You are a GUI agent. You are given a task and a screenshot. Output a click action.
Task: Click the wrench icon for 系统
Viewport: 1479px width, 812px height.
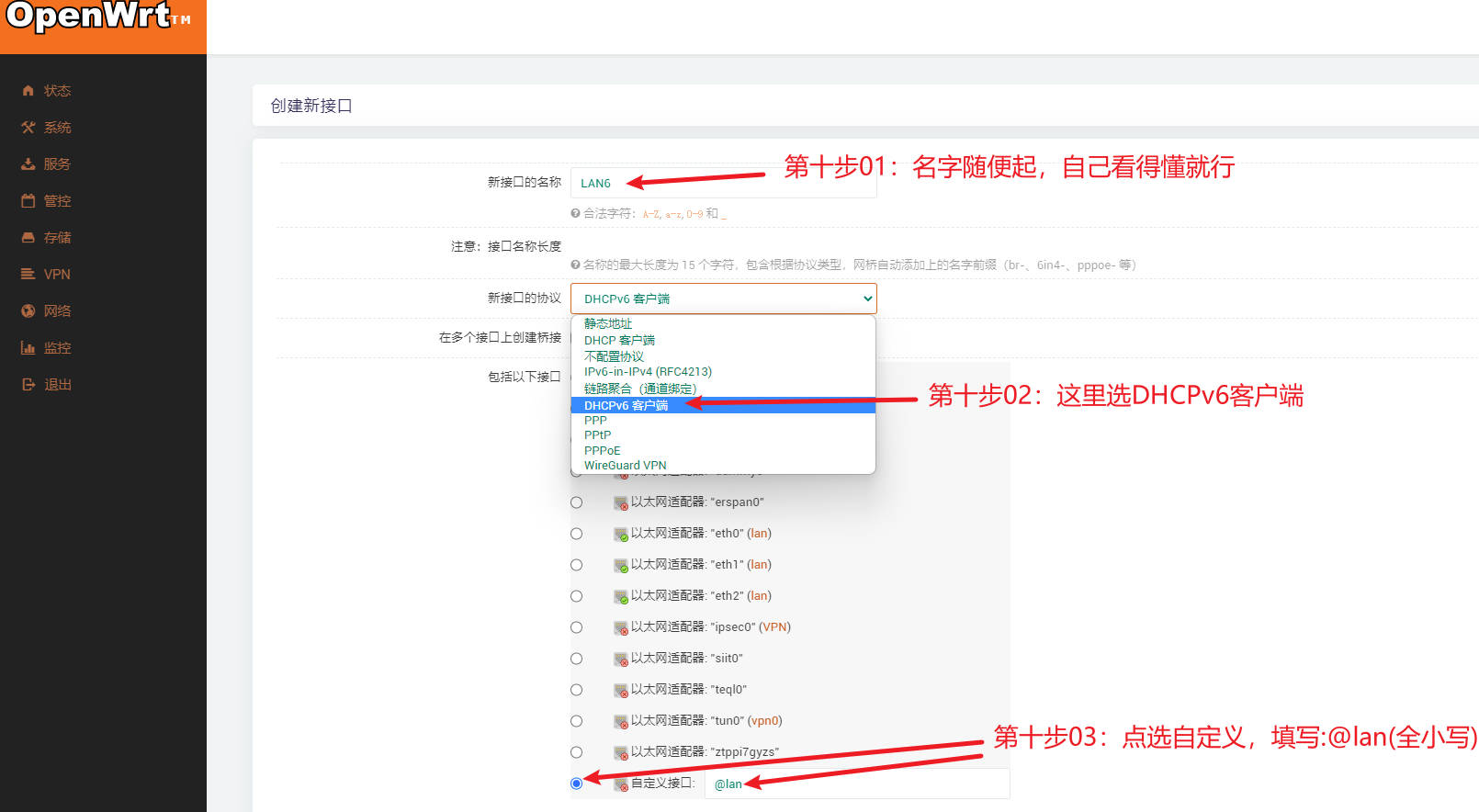(28, 128)
